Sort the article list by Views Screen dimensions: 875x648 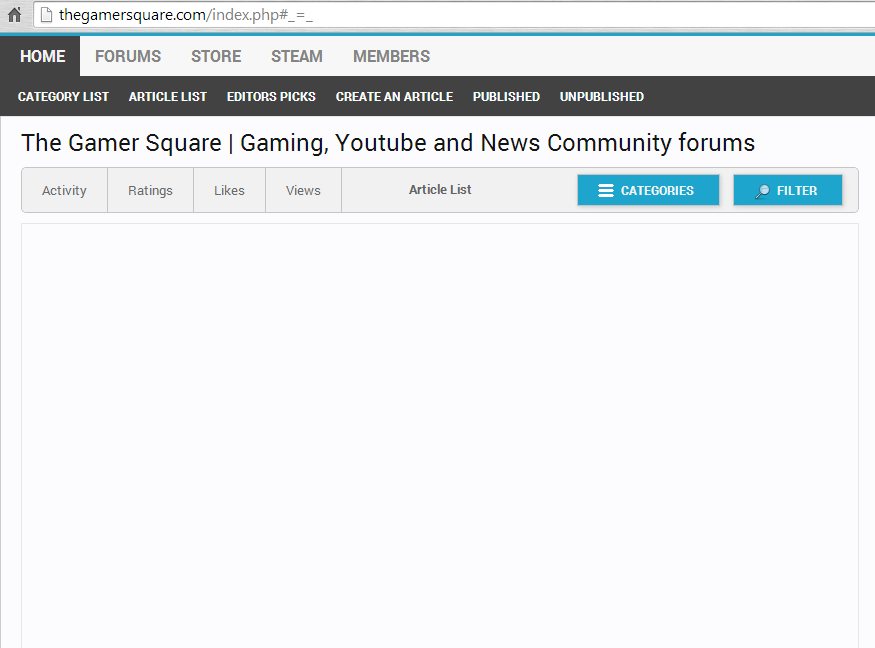pyautogui.click(x=303, y=190)
